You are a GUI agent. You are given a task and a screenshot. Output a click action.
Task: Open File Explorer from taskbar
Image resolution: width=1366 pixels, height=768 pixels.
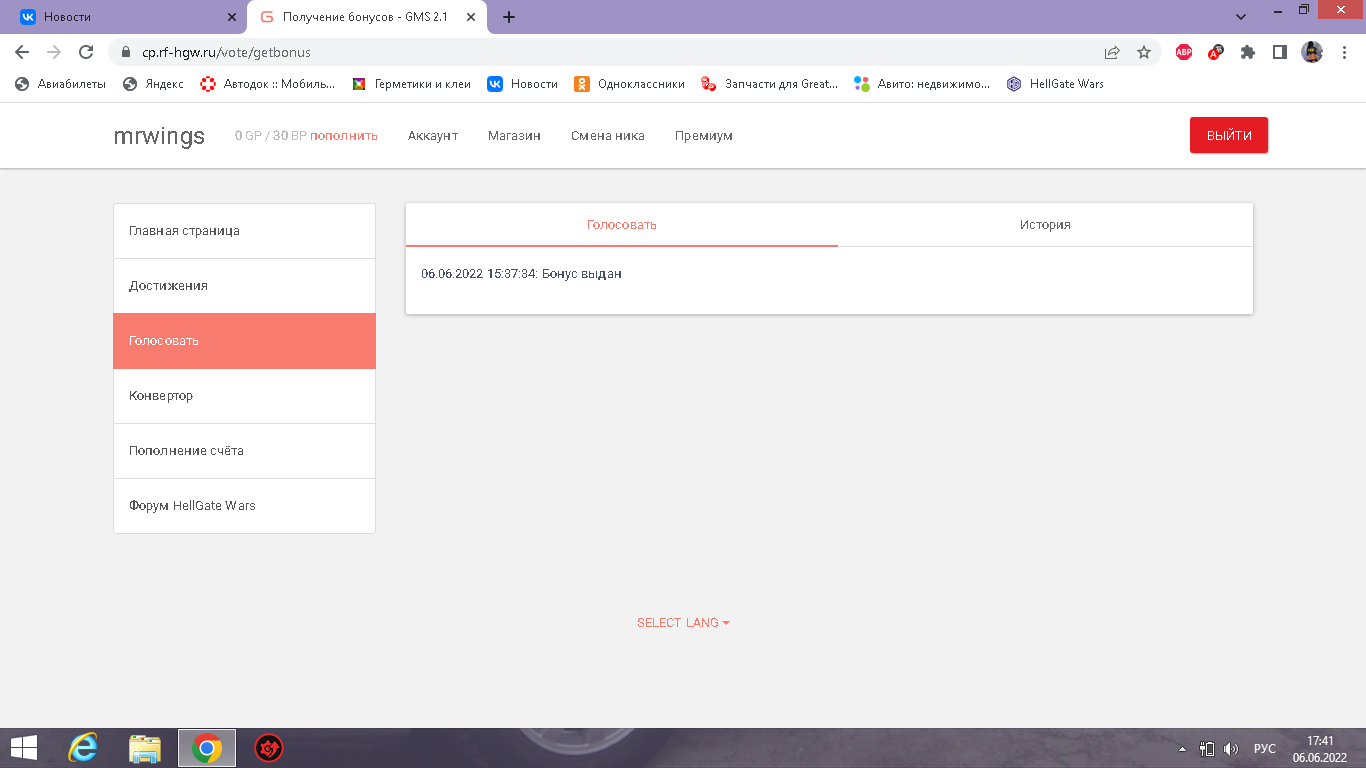point(145,748)
